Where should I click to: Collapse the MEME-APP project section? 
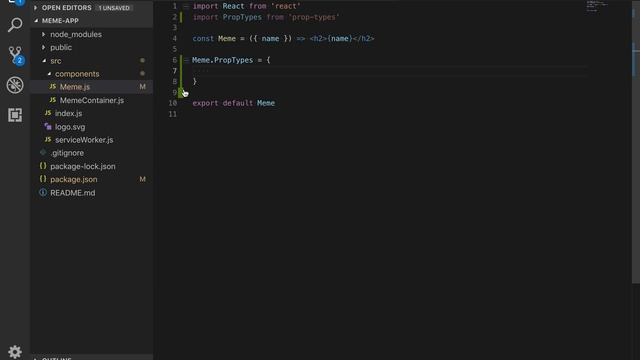(36, 20)
